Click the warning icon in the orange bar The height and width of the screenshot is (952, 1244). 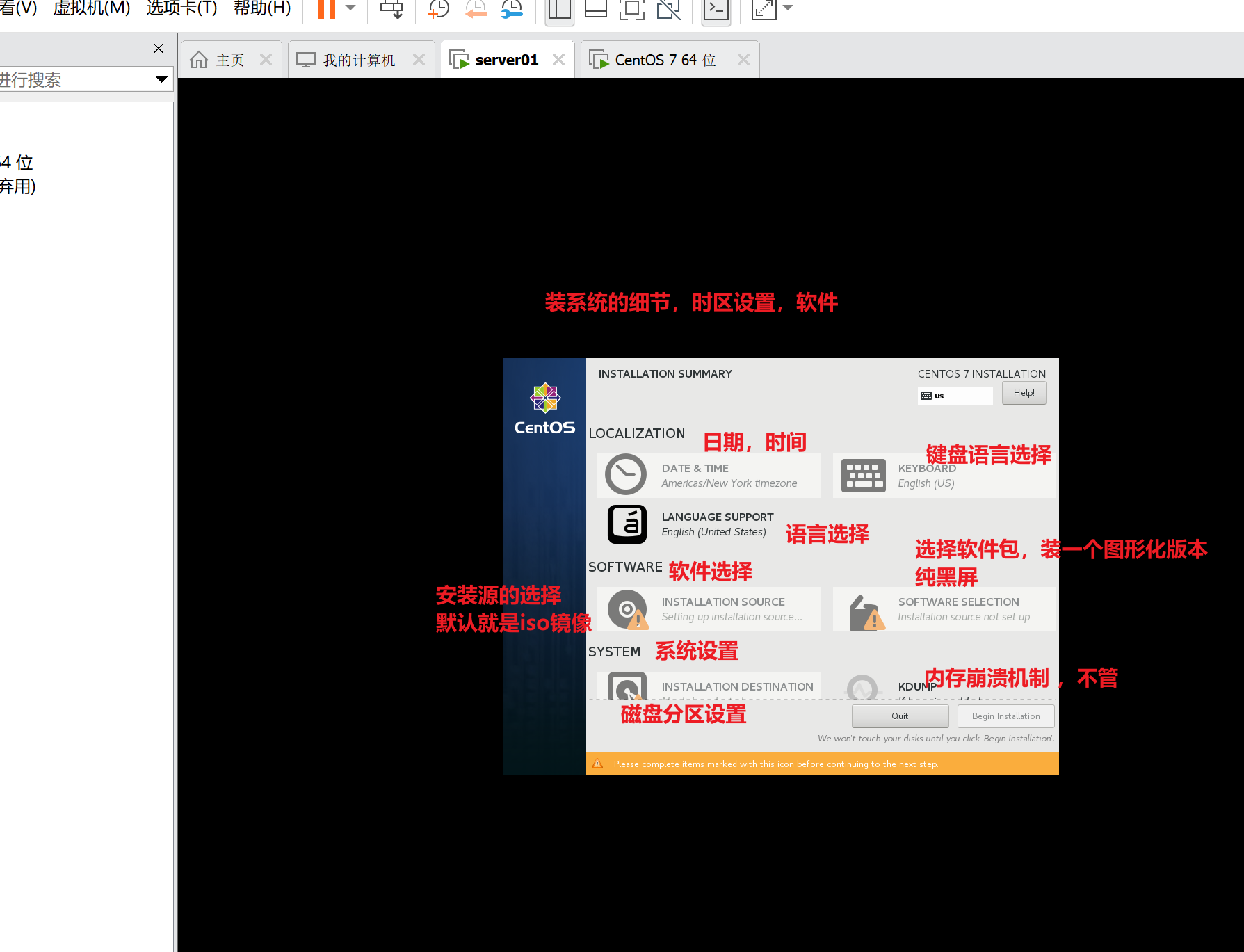[x=597, y=764]
